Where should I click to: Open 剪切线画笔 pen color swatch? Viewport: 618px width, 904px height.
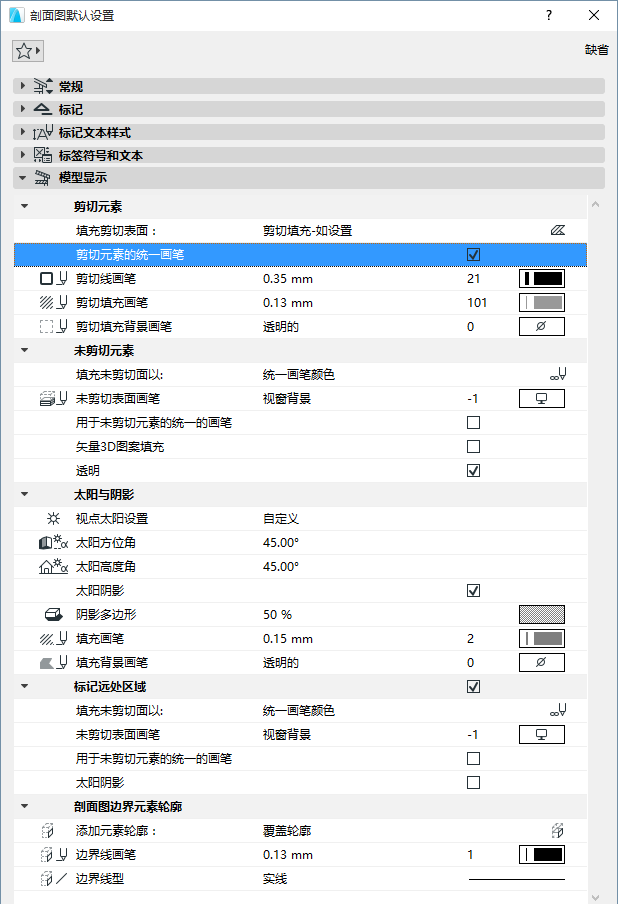coord(542,278)
